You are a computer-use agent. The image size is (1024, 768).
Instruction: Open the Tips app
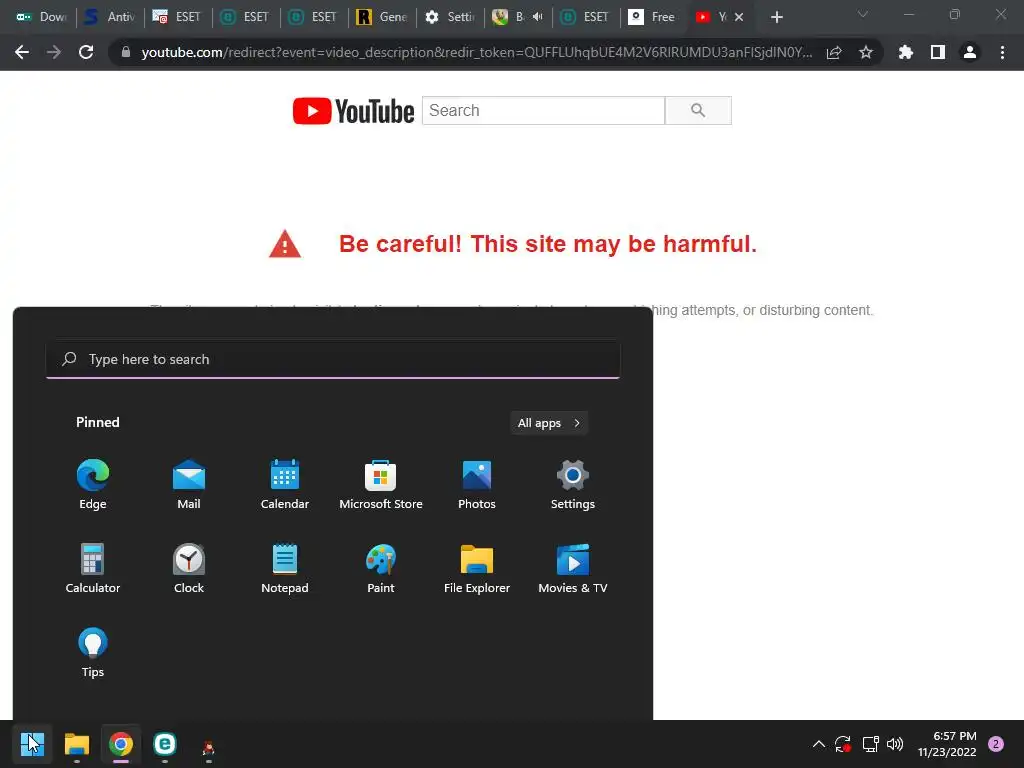click(93, 652)
